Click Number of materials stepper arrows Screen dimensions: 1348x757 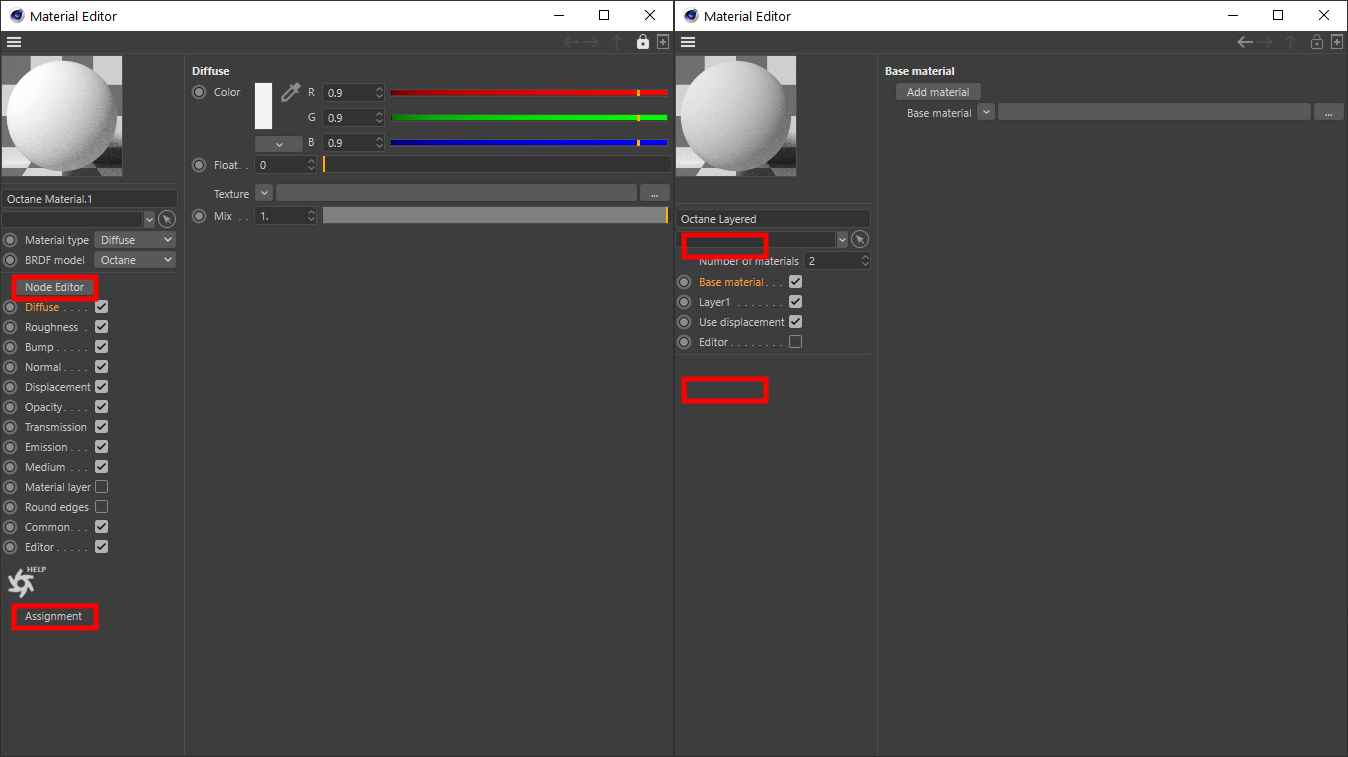click(864, 260)
